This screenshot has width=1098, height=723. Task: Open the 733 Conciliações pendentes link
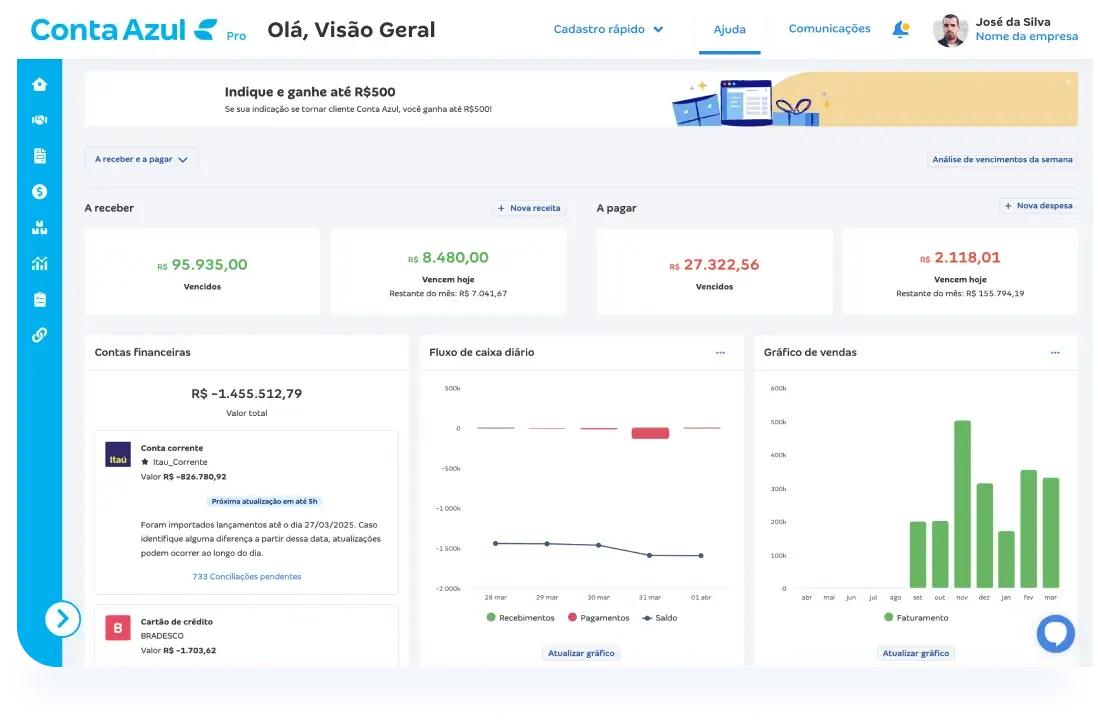coord(246,576)
